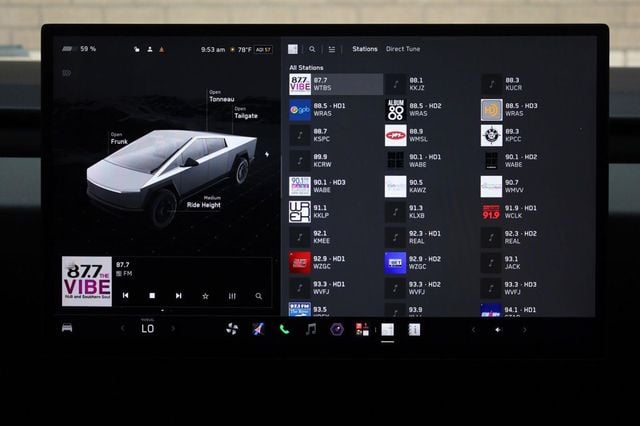Select 90.5 KAWZ station
The height and width of the screenshot is (426, 640).
tap(432, 186)
